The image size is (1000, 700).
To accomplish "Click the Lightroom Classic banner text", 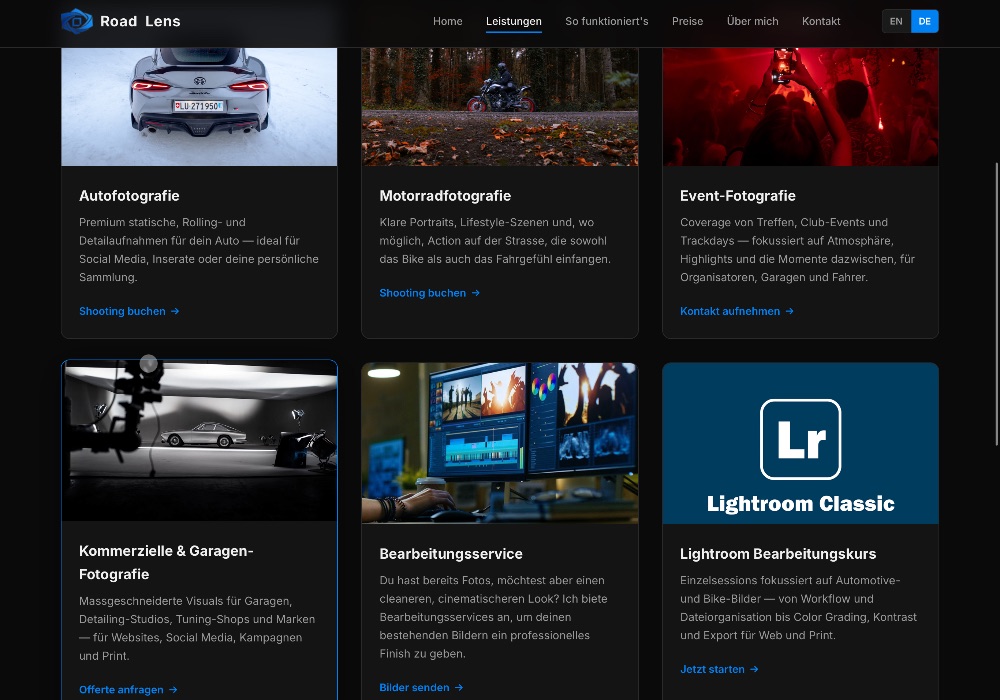I will (800, 504).
